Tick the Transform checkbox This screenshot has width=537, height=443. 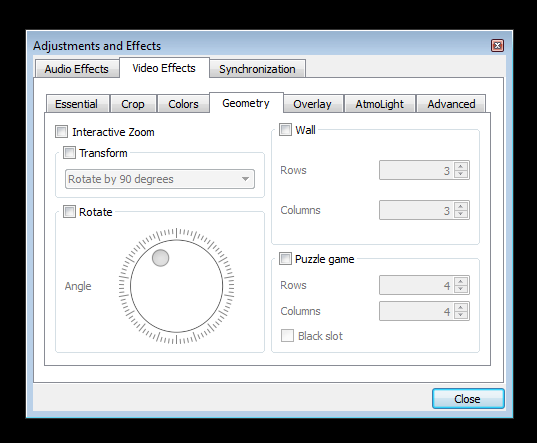point(69,153)
